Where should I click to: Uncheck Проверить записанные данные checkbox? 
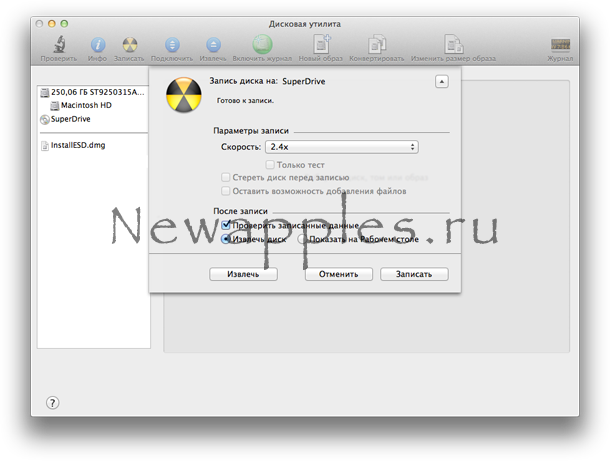tap(226, 225)
